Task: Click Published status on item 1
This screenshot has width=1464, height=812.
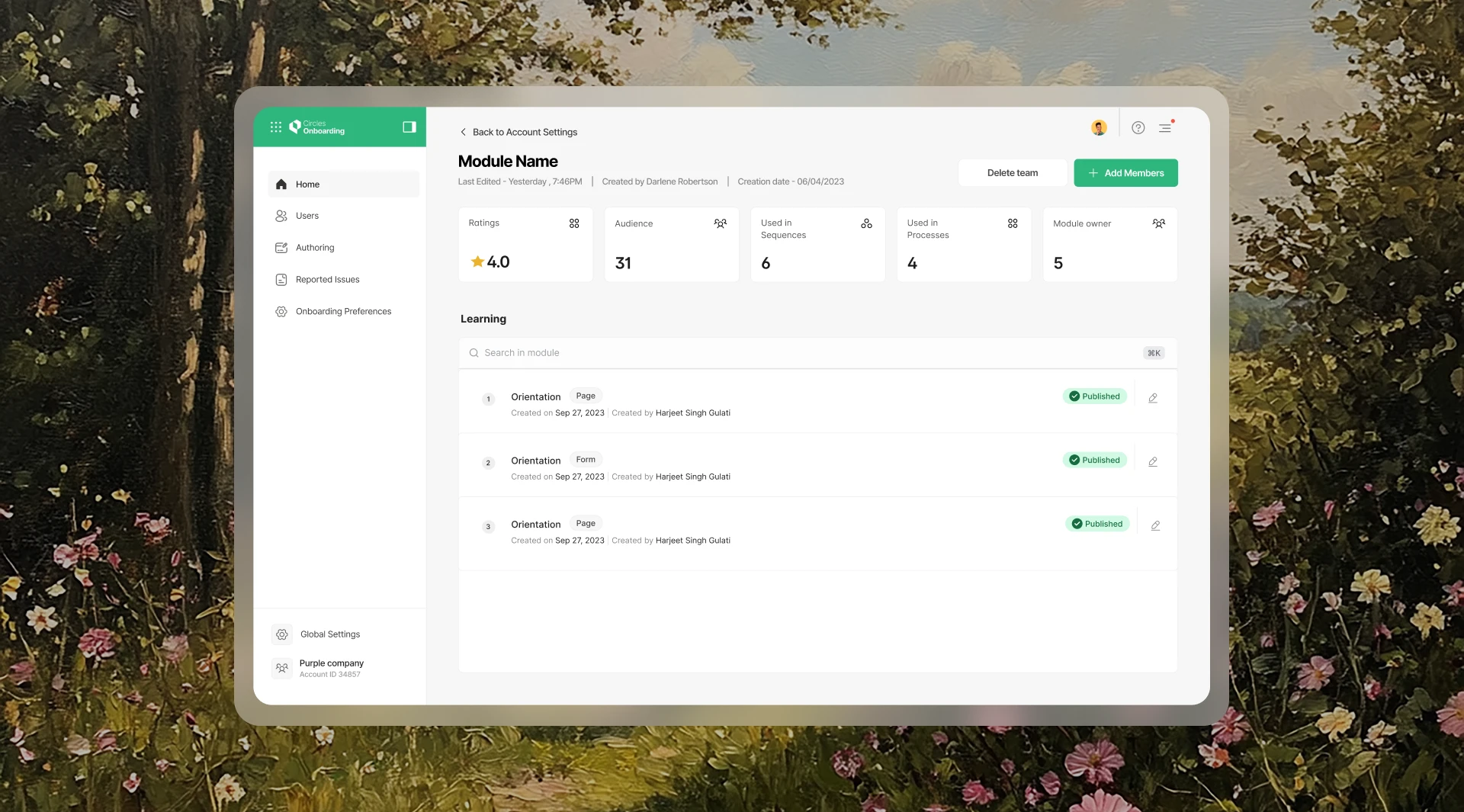Action: 1094,396
